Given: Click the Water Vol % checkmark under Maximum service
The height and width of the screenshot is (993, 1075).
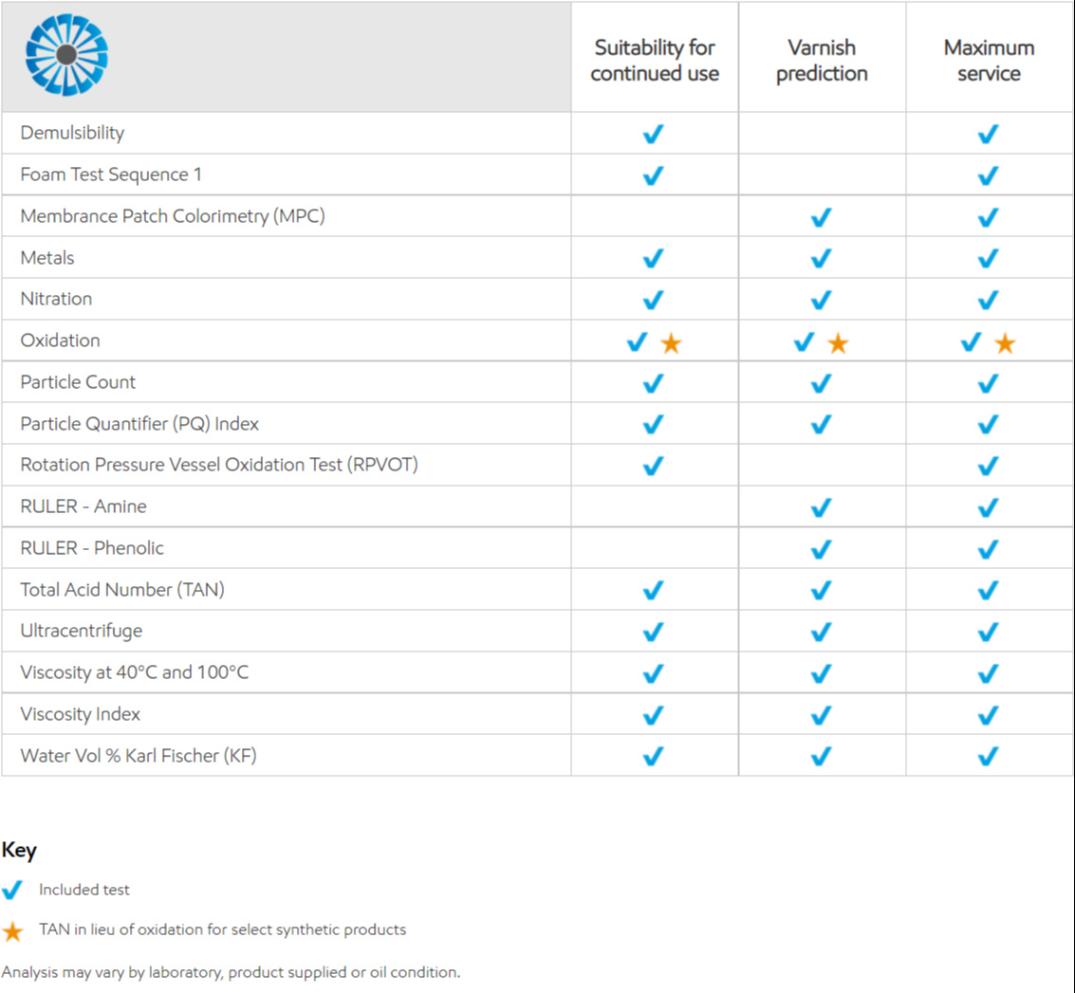Looking at the screenshot, I should click(988, 757).
